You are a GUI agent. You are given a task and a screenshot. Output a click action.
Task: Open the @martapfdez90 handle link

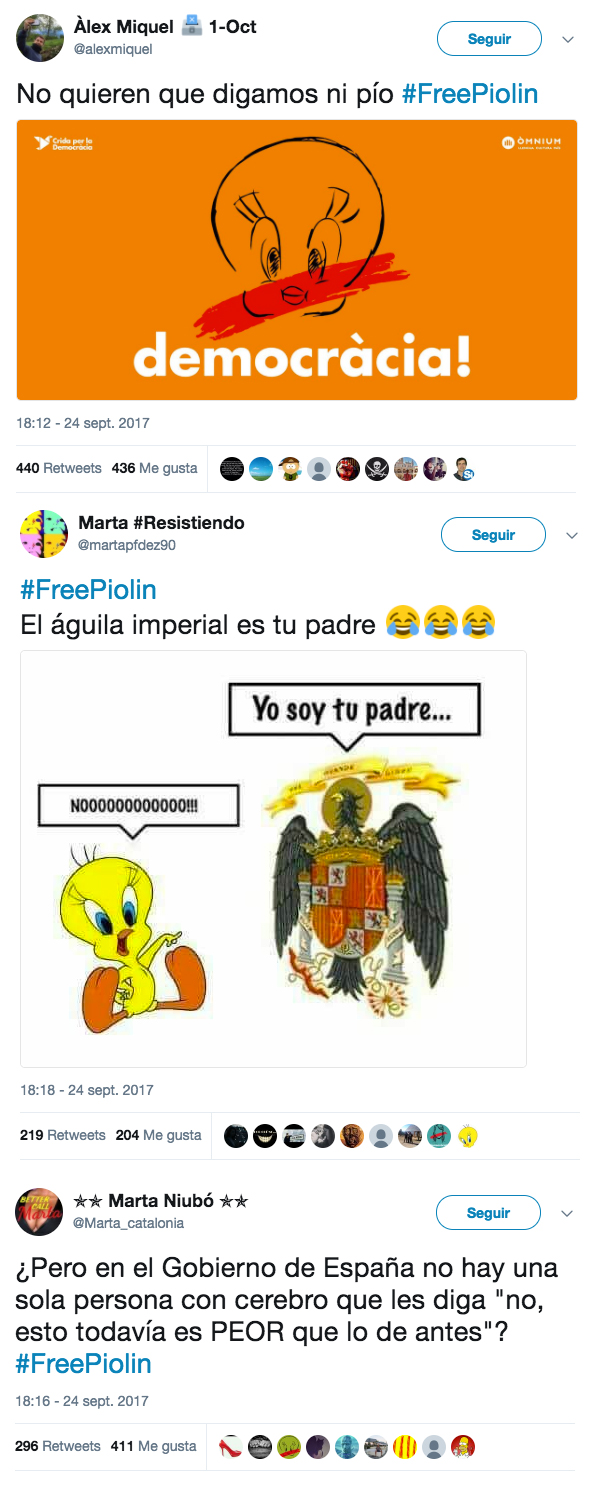point(127,544)
